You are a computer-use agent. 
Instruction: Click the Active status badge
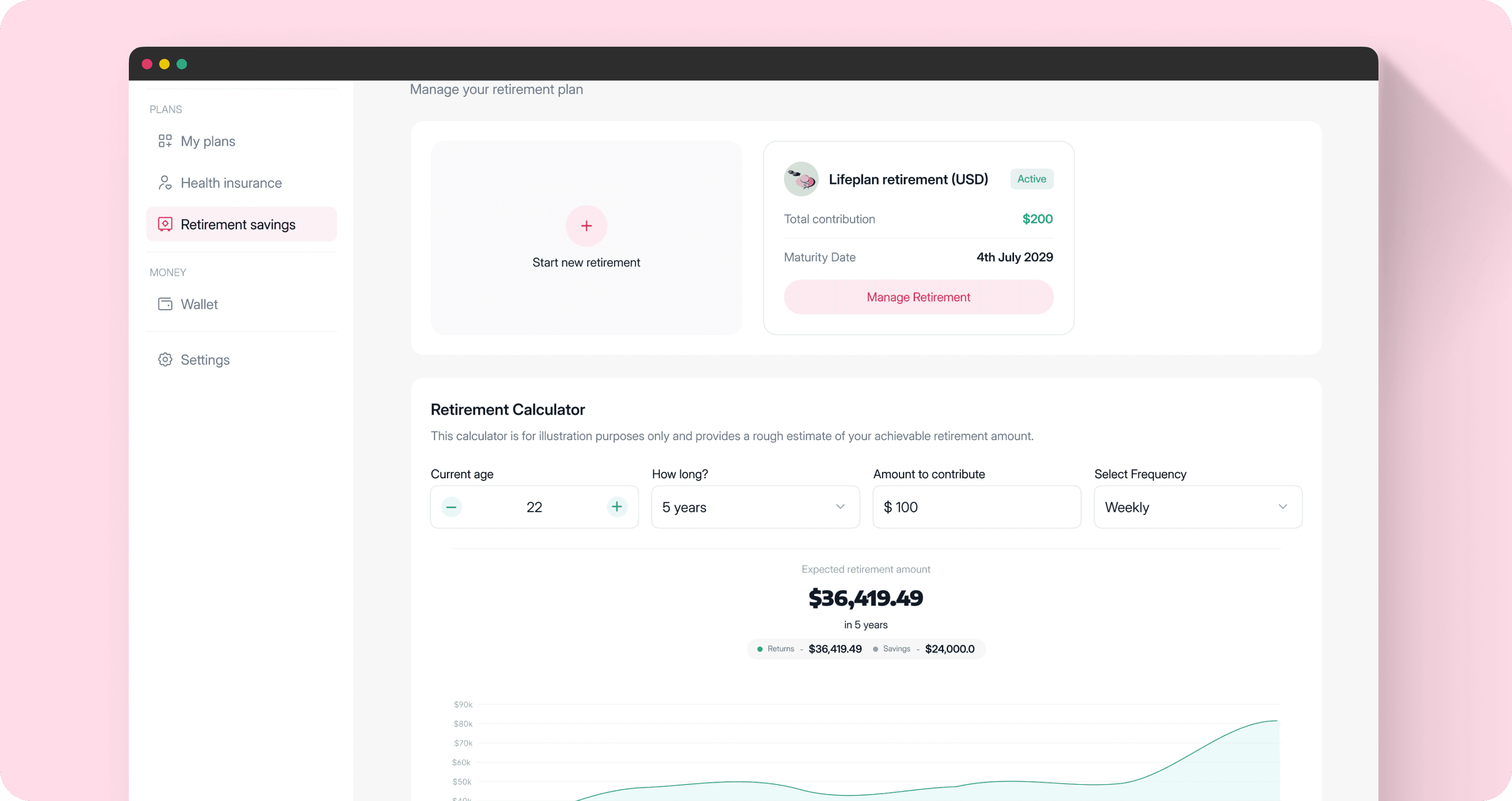1031,179
